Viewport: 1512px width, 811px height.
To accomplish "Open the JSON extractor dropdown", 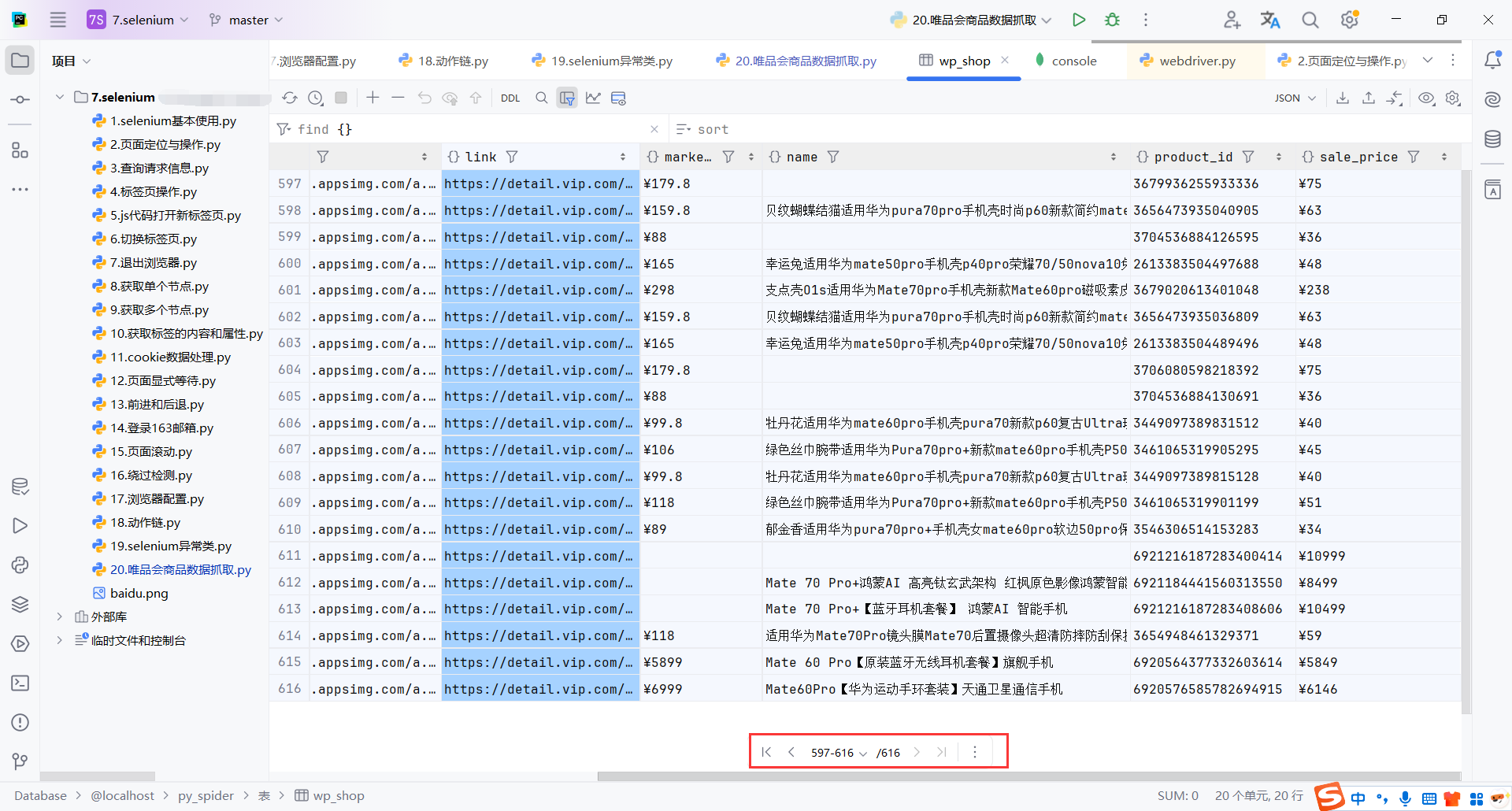I will [1295, 98].
